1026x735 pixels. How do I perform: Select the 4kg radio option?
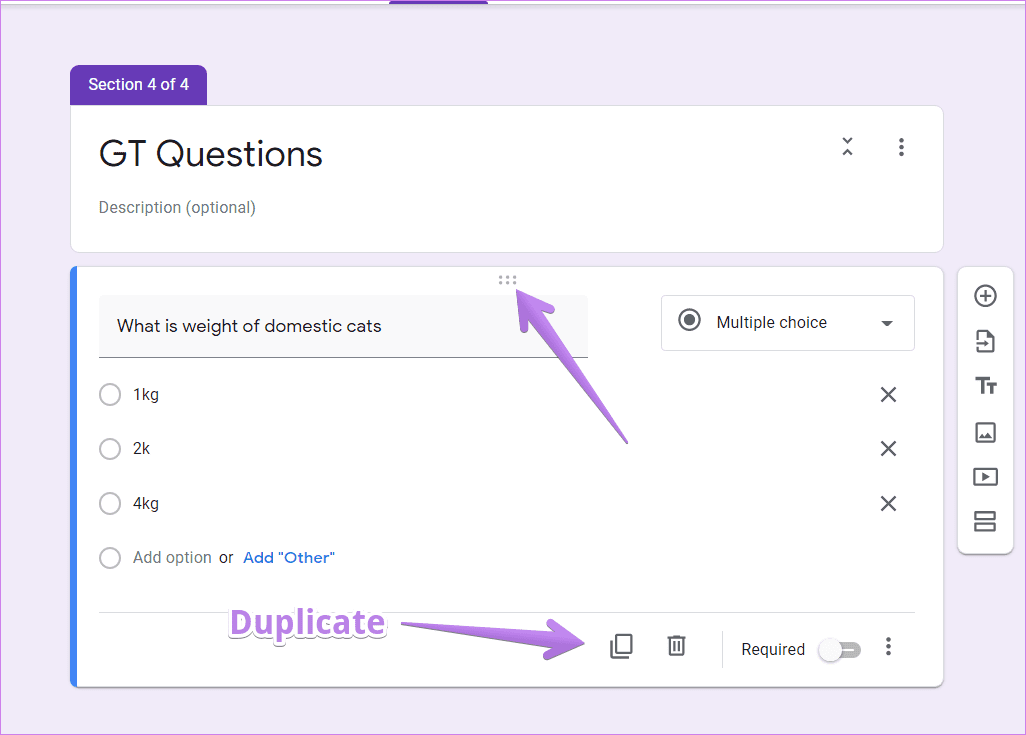pos(110,503)
